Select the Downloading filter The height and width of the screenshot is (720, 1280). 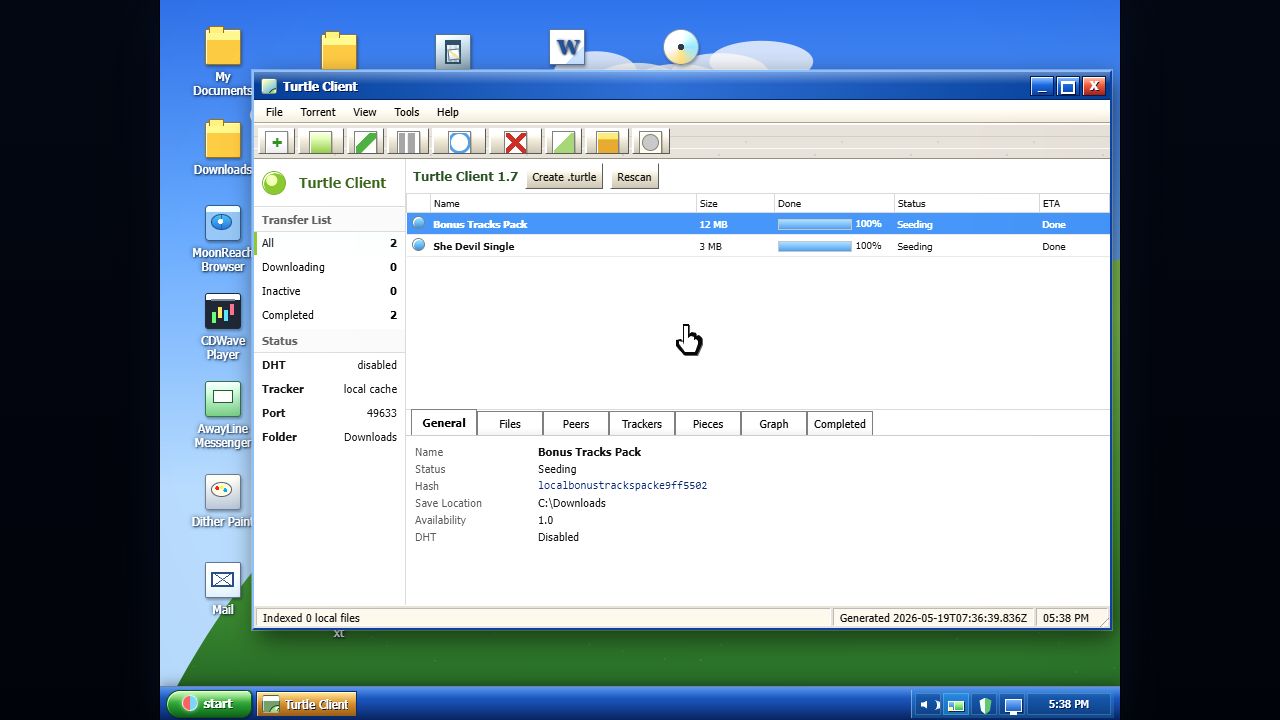[x=330, y=267]
